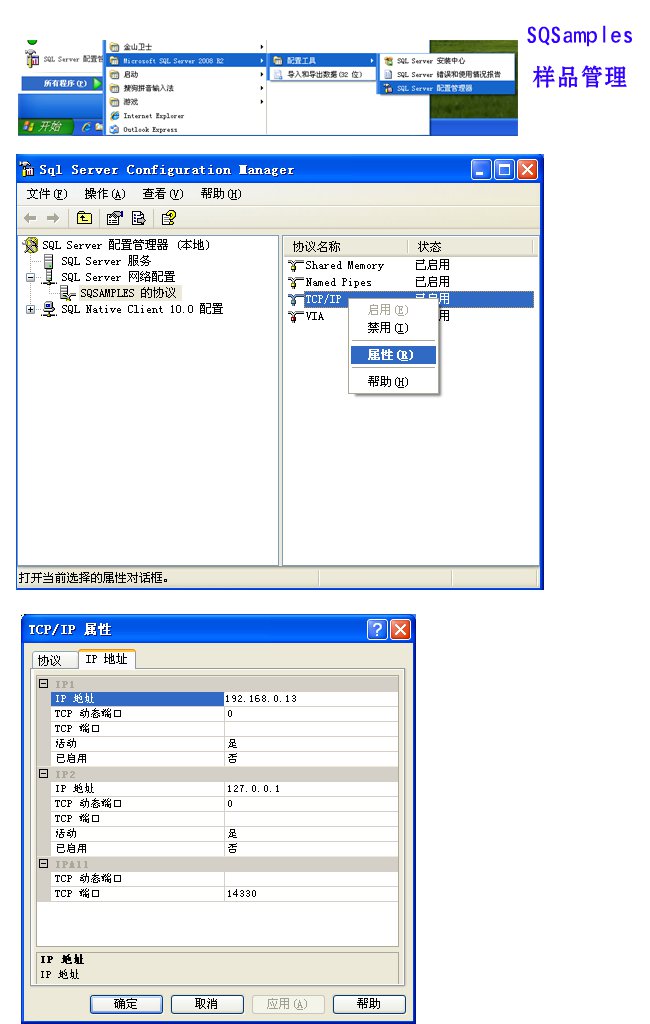The image size is (650, 1024).
Task: Click the 帮助 button in TCP/IP dialog
Action: (x=369, y=1004)
